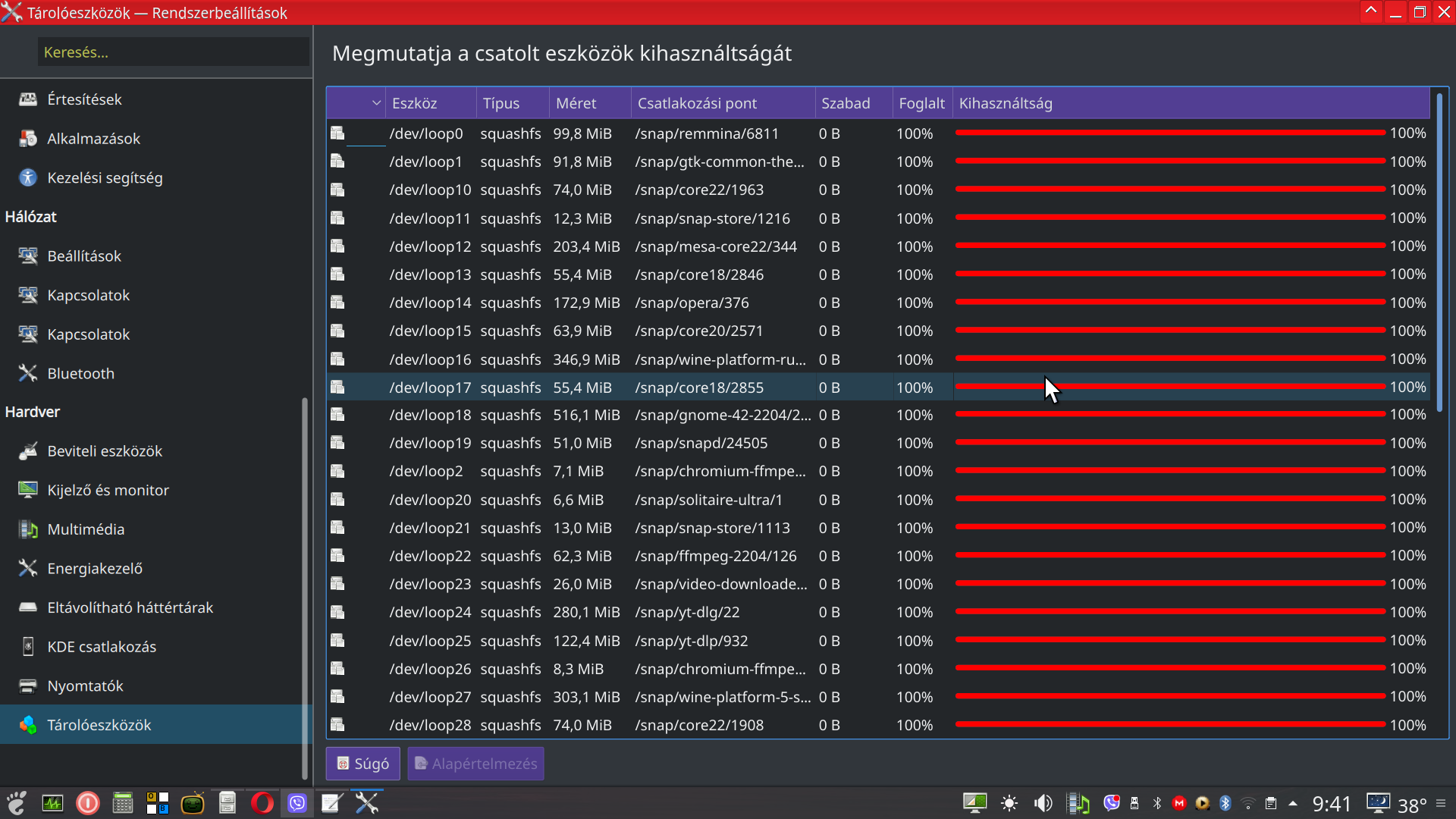Select /snap/snapd/24505 mount point
The height and width of the screenshot is (819, 1456).
click(x=701, y=443)
